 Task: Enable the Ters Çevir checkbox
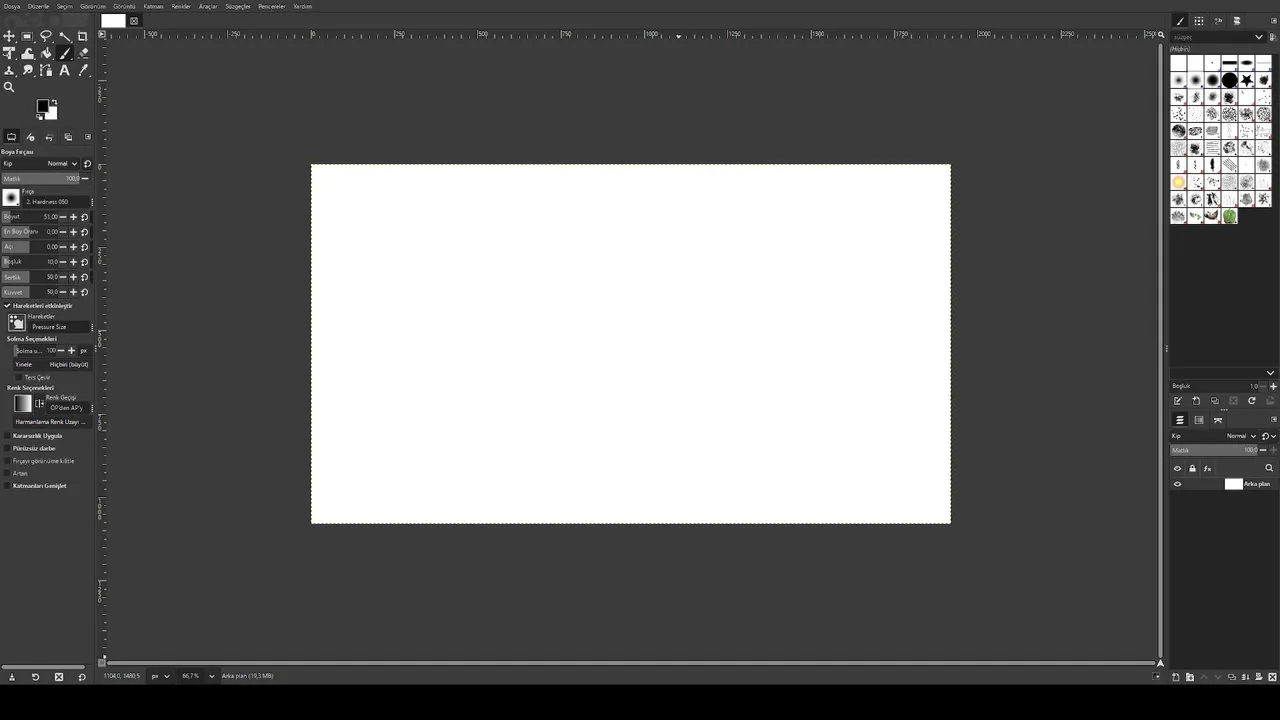(x=18, y=378)
